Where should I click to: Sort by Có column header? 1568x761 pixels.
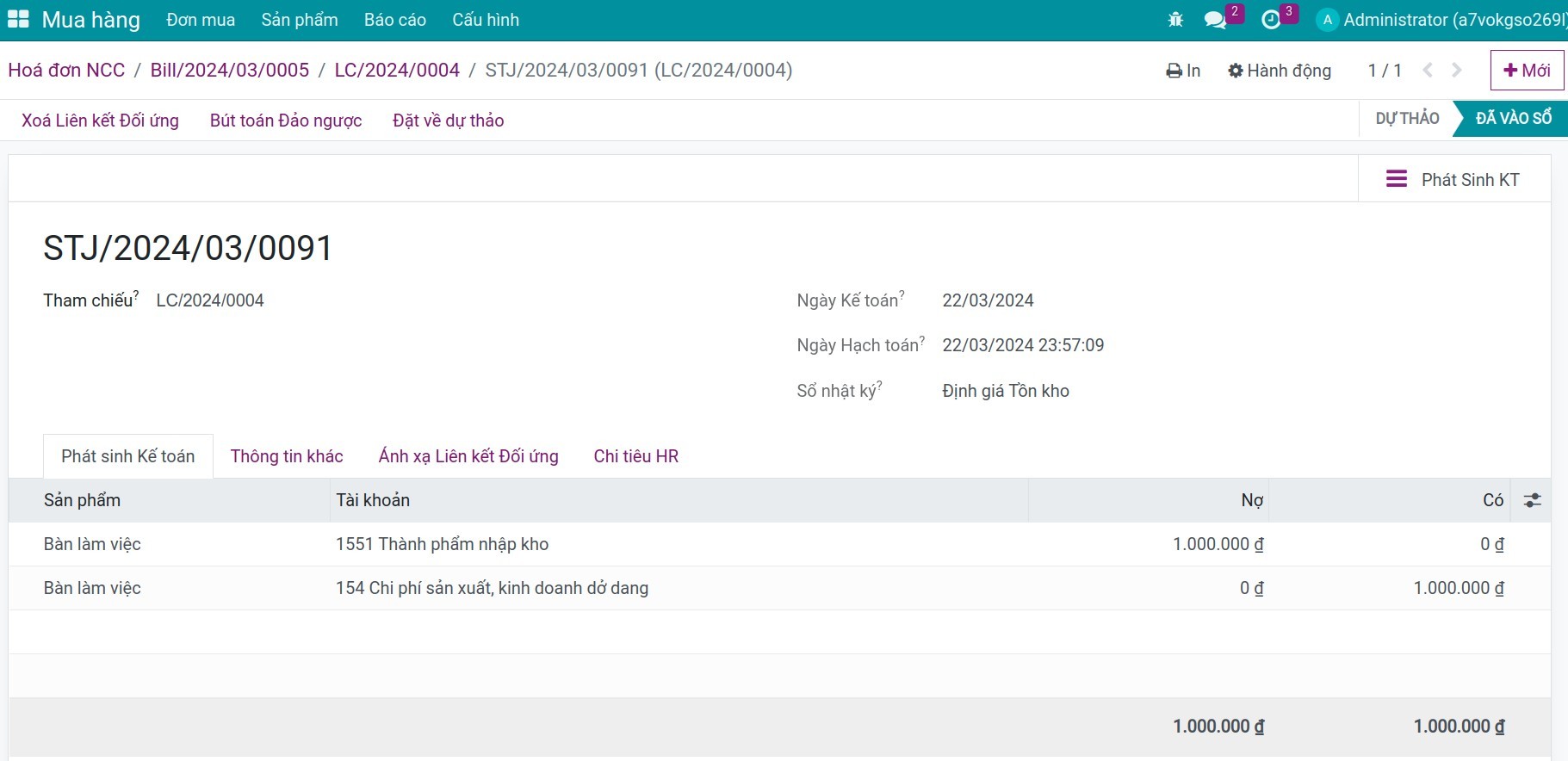click(x=1389, y=500)
